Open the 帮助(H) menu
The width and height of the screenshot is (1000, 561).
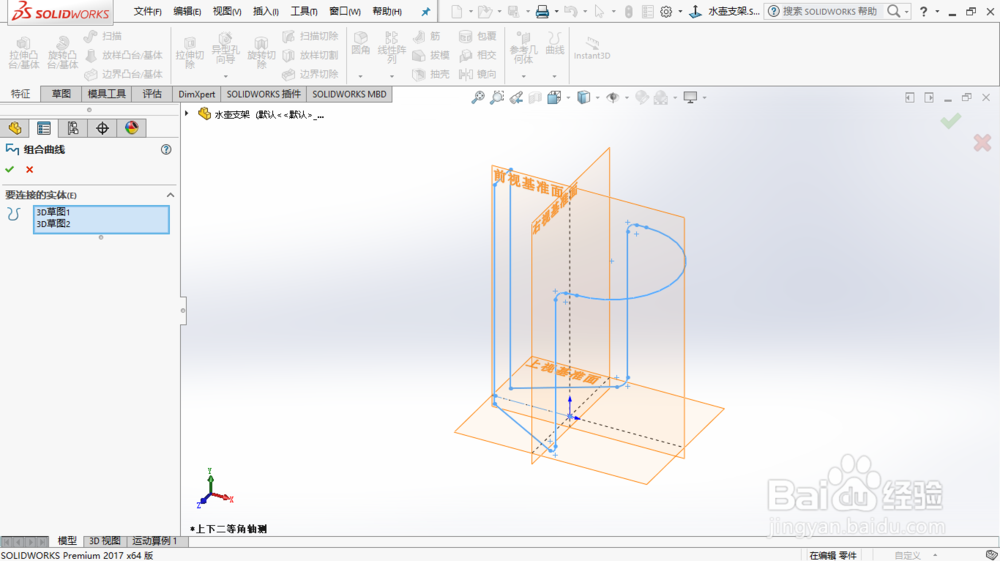point(386,11)
